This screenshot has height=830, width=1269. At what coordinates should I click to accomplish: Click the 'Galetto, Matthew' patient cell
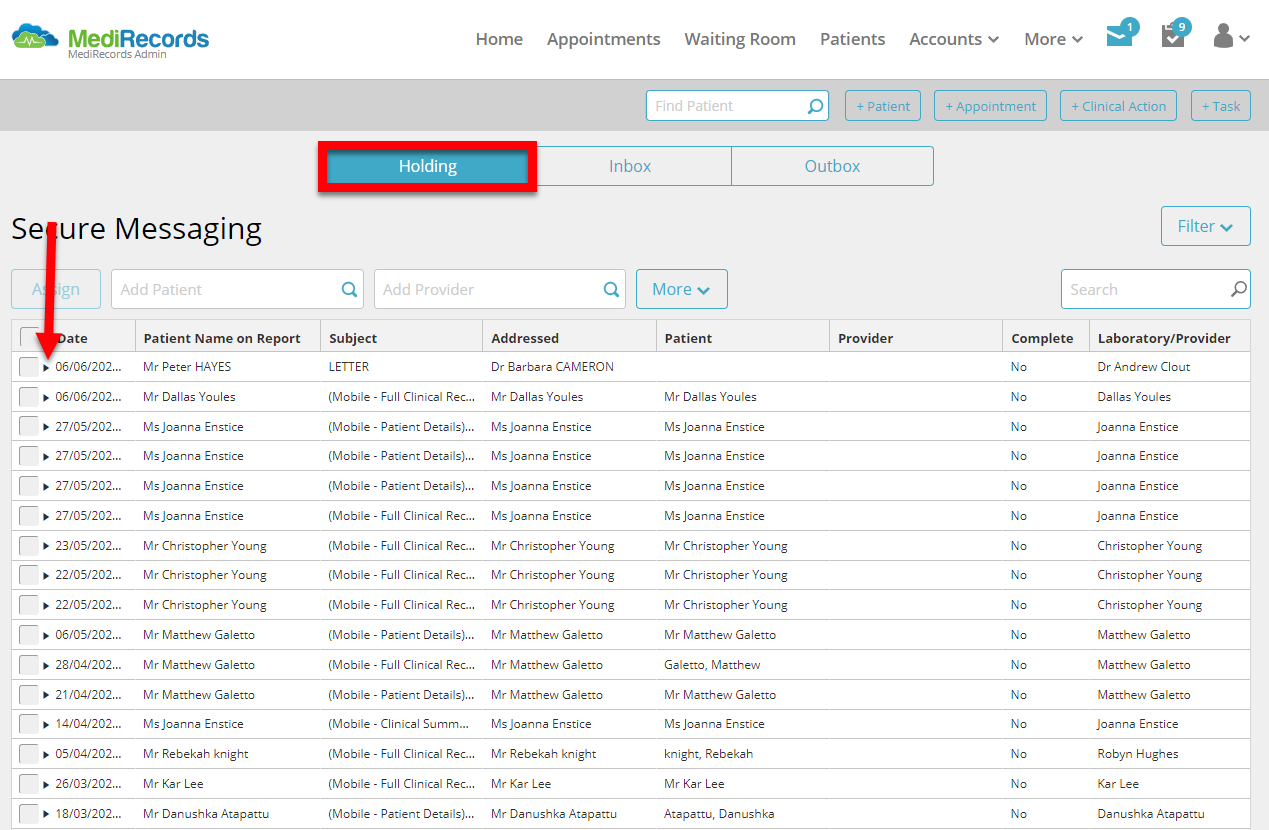pyautogui.click(x=712, y=665)
